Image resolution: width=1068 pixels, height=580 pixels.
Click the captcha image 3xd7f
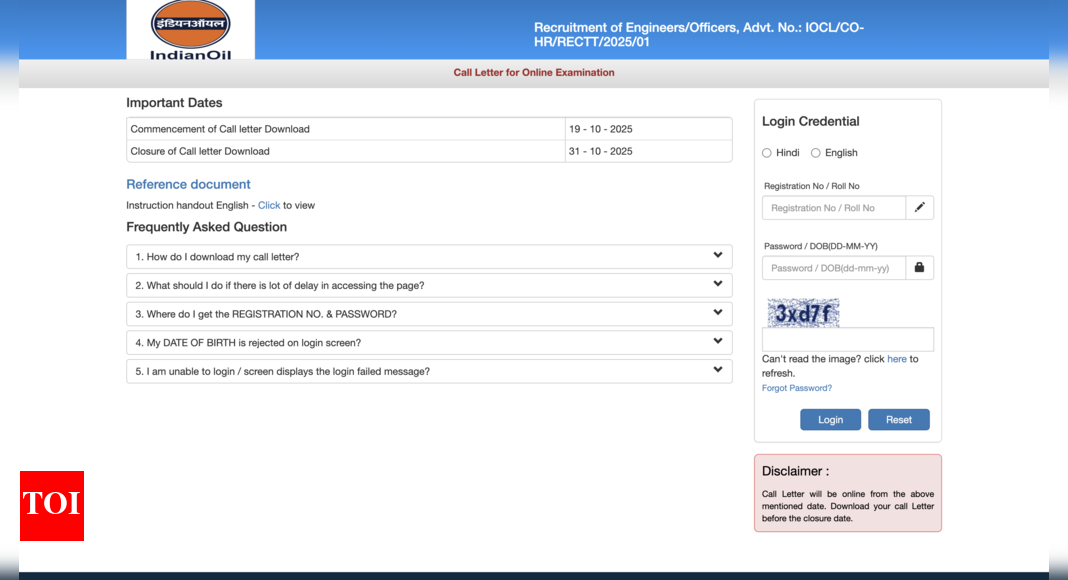(803, 313)
